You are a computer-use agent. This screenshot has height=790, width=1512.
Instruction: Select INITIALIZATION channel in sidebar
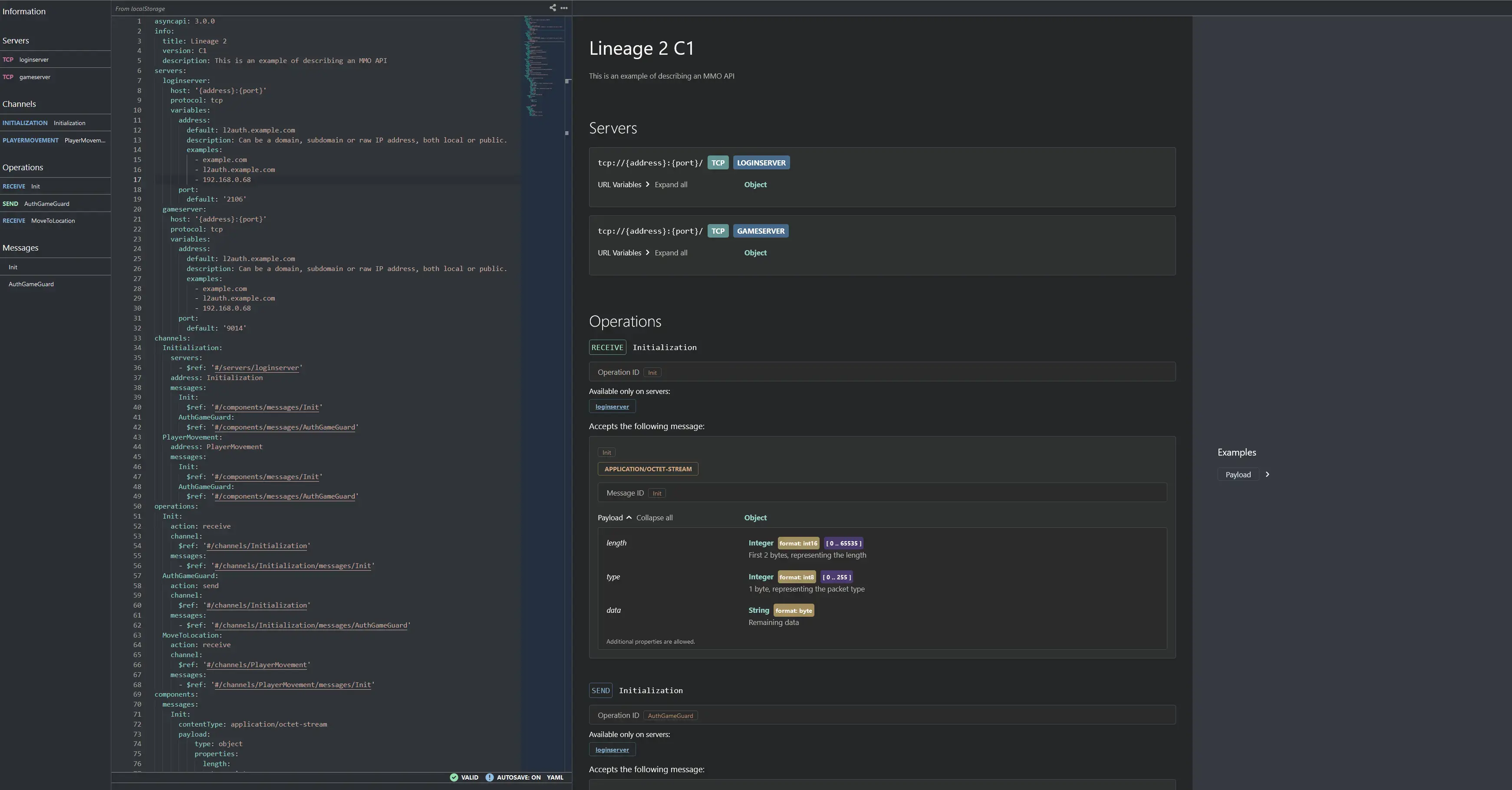click(x=55, y=123)
